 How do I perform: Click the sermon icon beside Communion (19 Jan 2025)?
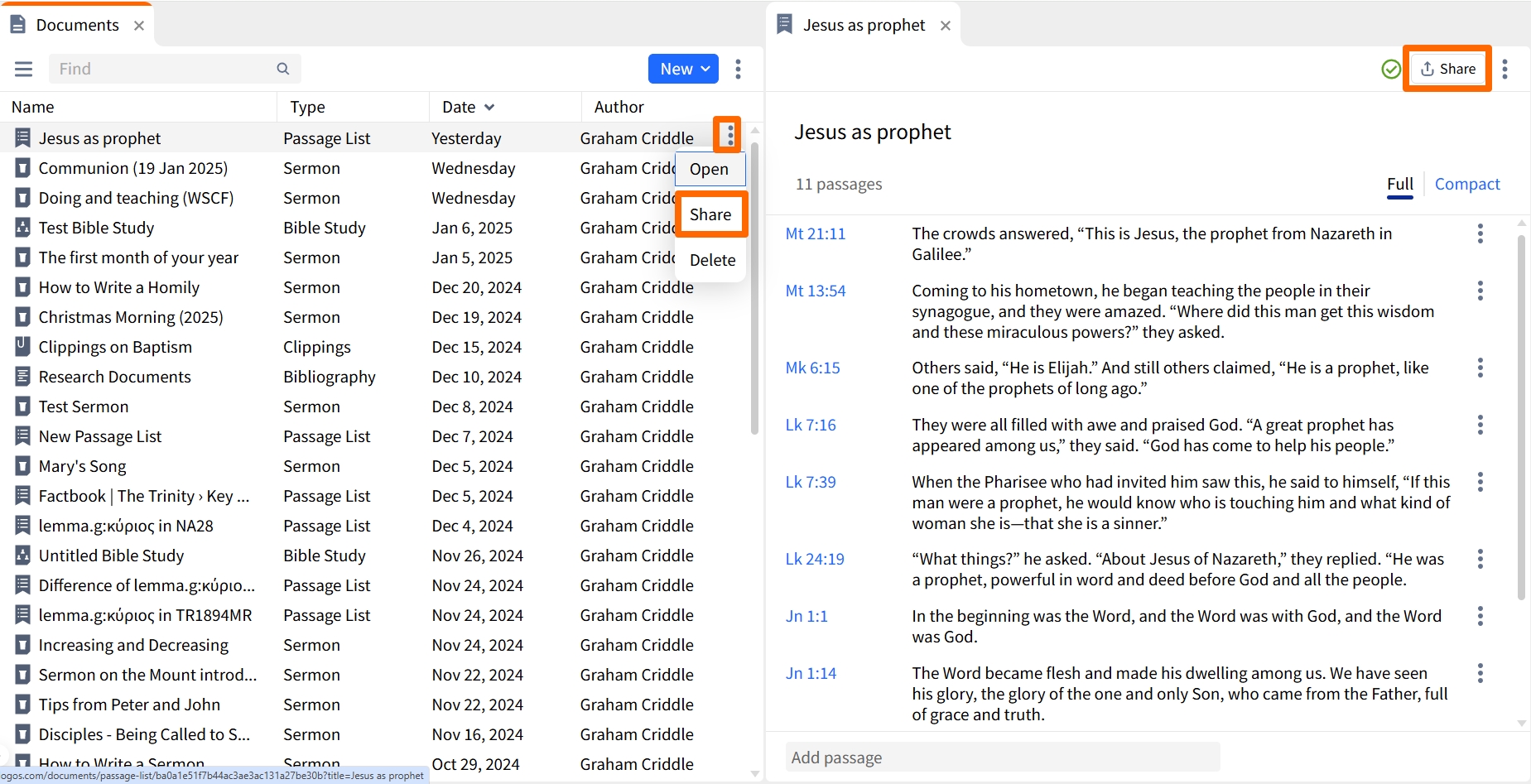[22, 168]
